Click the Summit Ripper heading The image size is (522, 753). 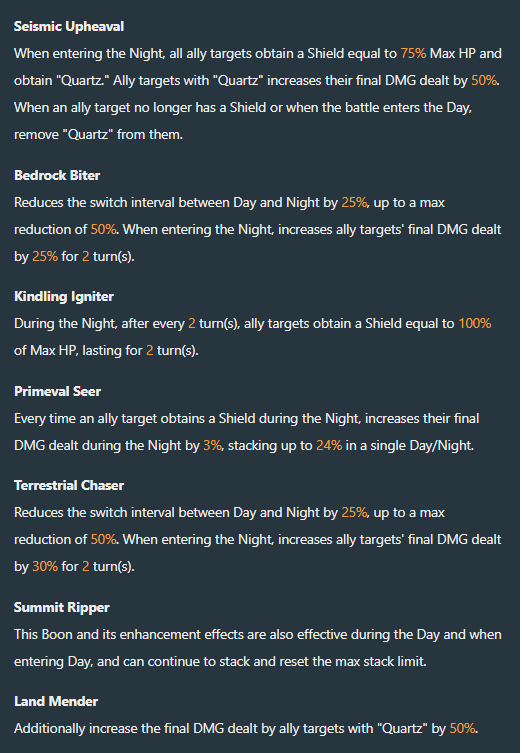coord(62,607)
